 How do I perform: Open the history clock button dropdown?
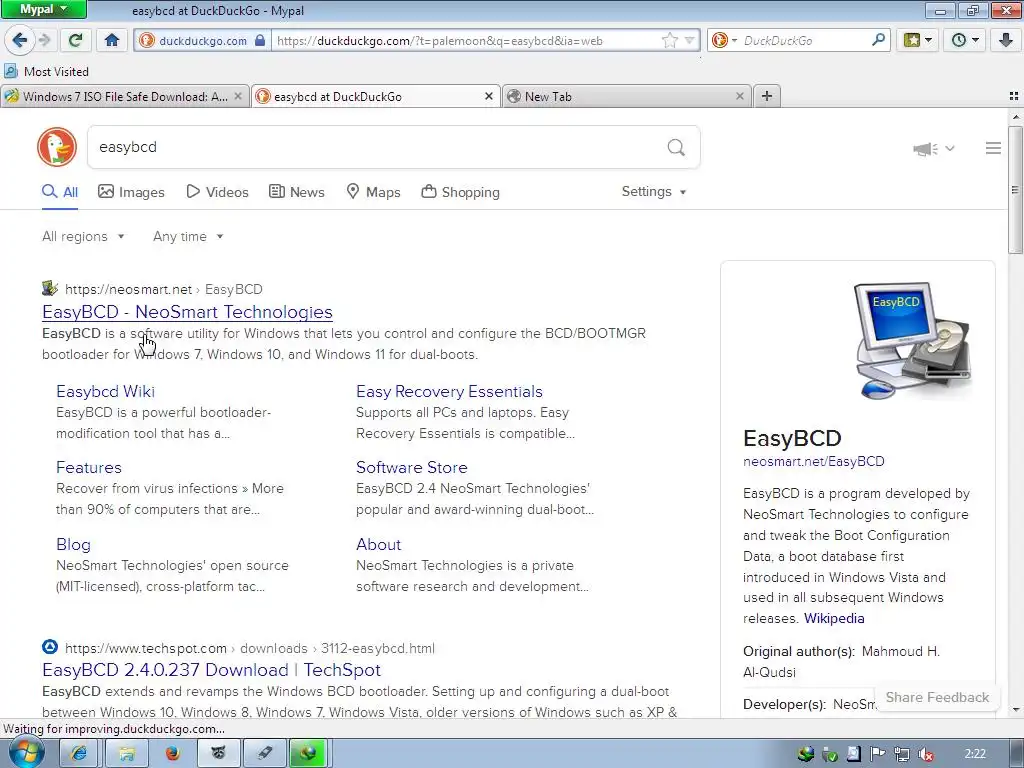[x=965, y=40]
